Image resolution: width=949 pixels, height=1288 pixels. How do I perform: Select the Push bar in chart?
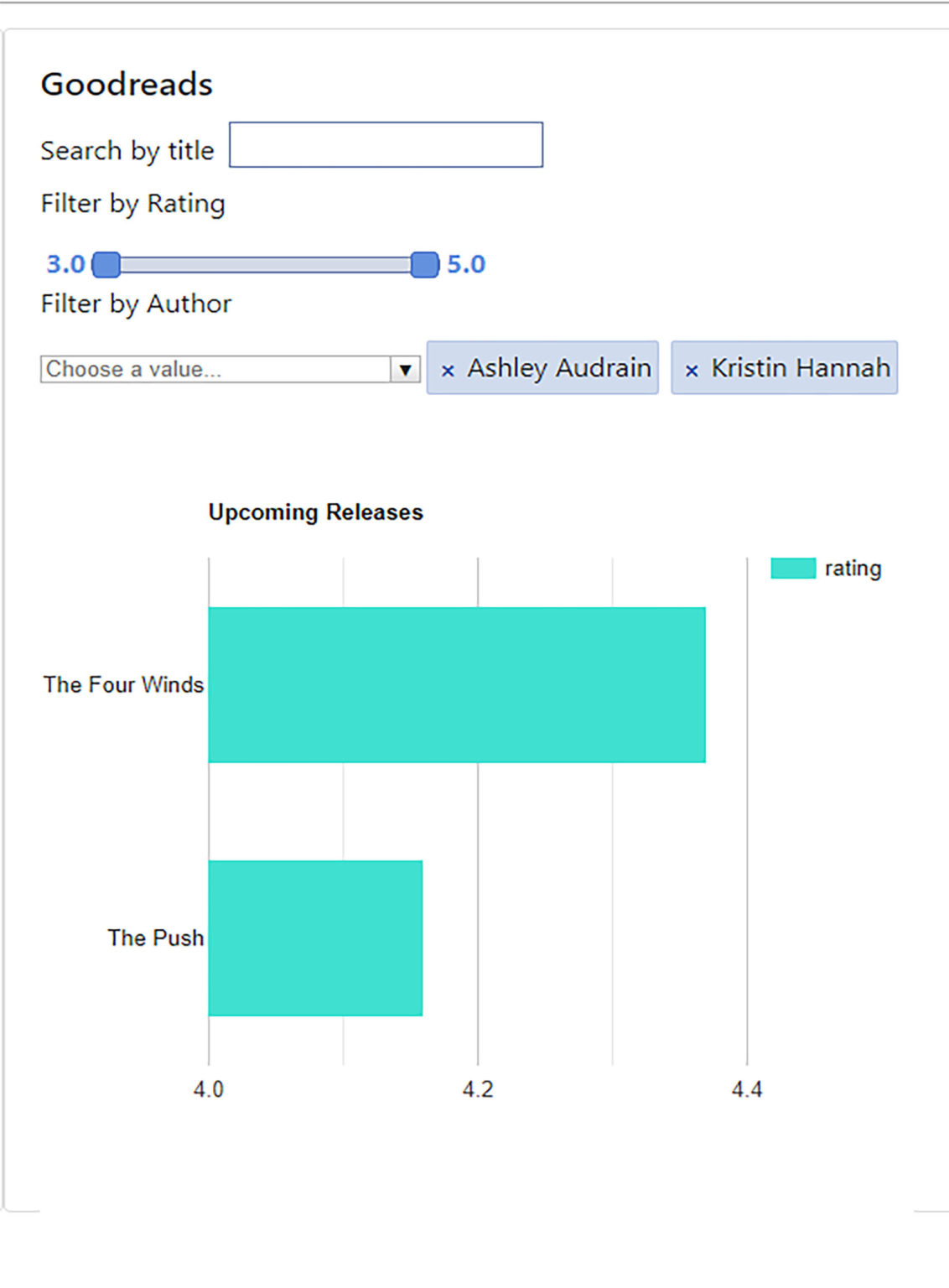(315, 937)
